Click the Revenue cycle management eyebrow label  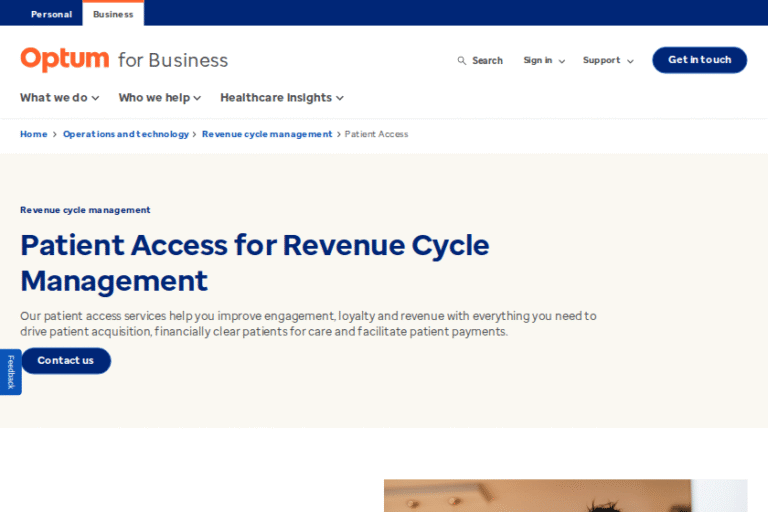tap(85, 210)
